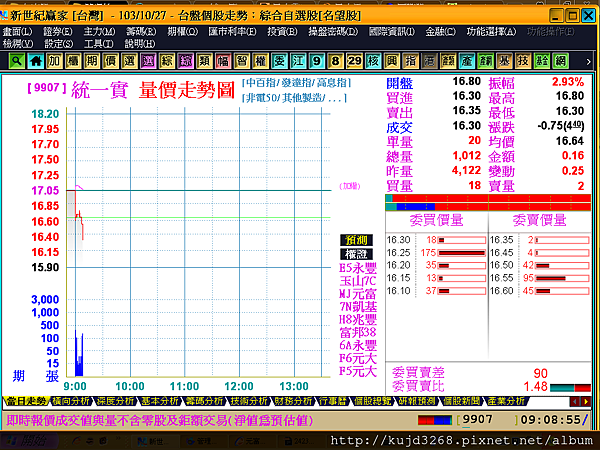Open the 工具(T) menu
The height and width of the screenshot is (450, 600).
click(98, 44)
